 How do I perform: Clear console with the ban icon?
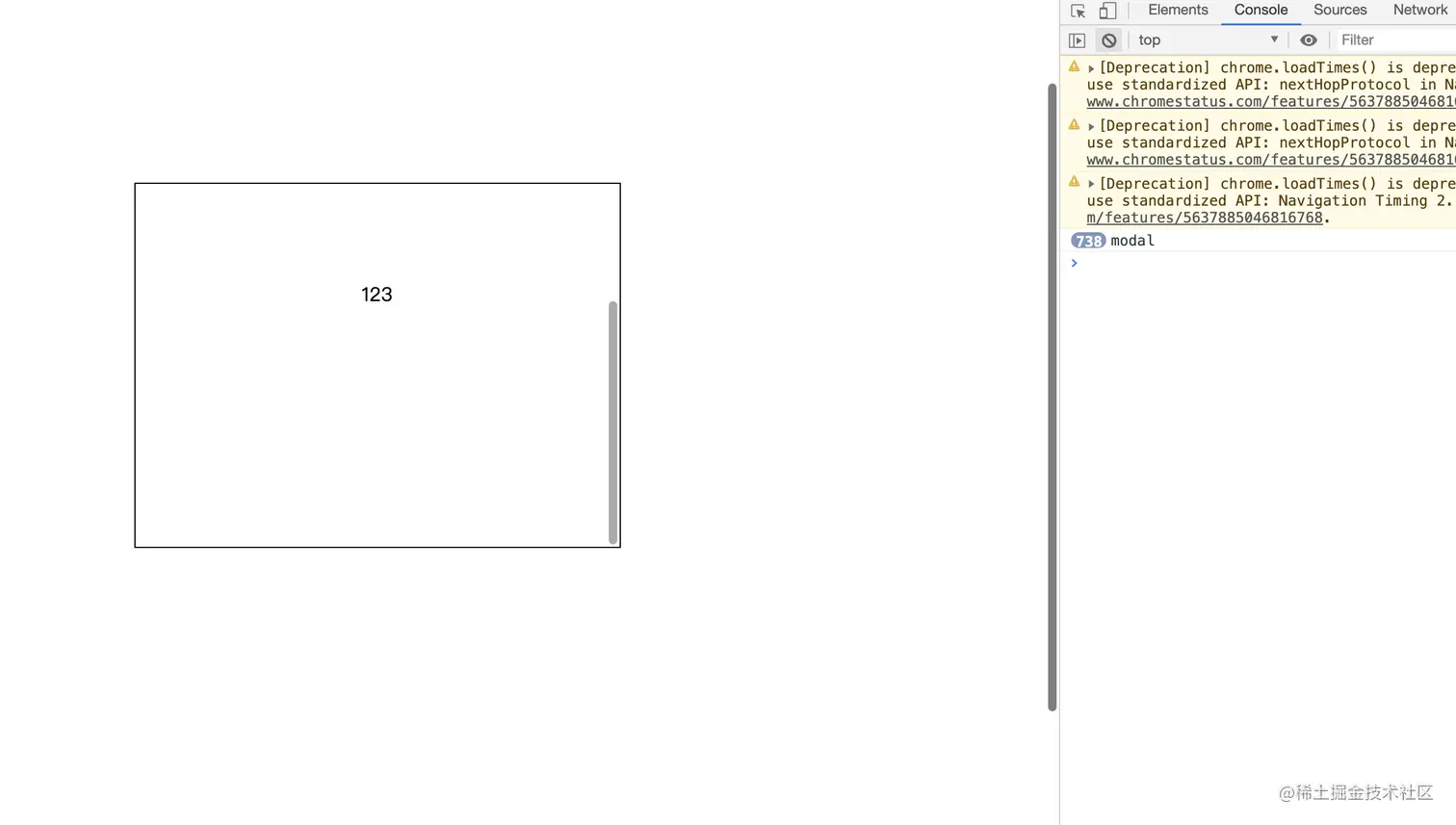tap(1109, 40)
